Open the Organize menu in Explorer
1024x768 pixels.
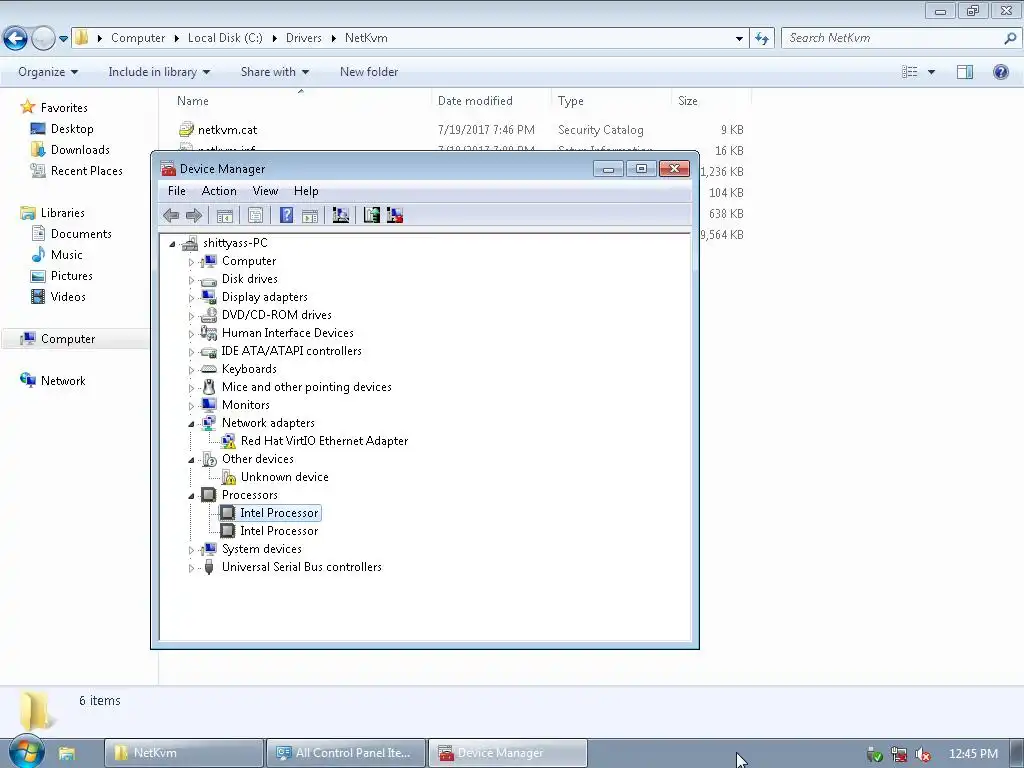tap(48, 72)
